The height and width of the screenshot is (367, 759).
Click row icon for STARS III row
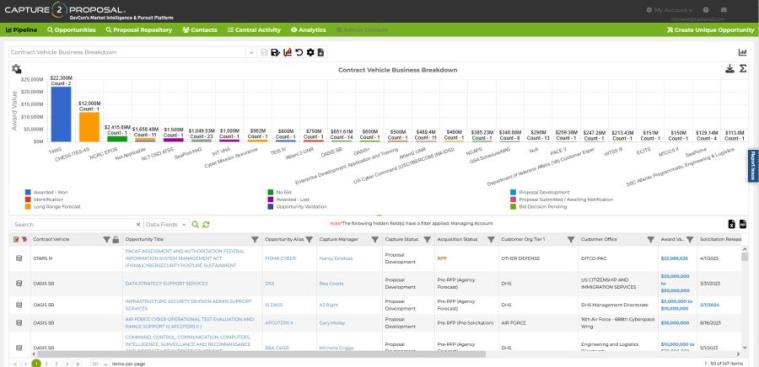19,259
